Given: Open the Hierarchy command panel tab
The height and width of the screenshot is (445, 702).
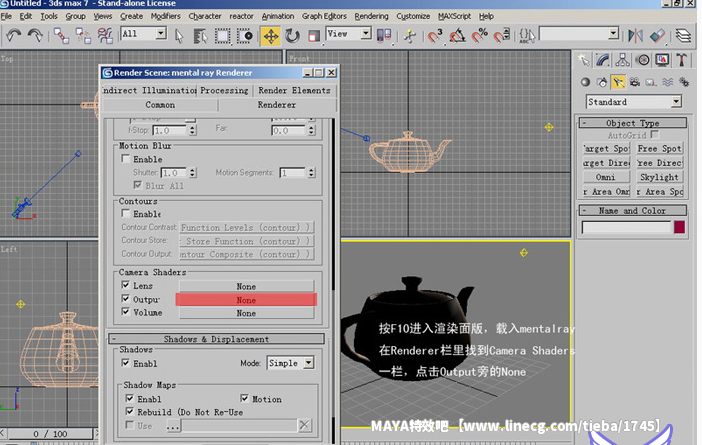Looking at the screenshot, I should point(623,60).
